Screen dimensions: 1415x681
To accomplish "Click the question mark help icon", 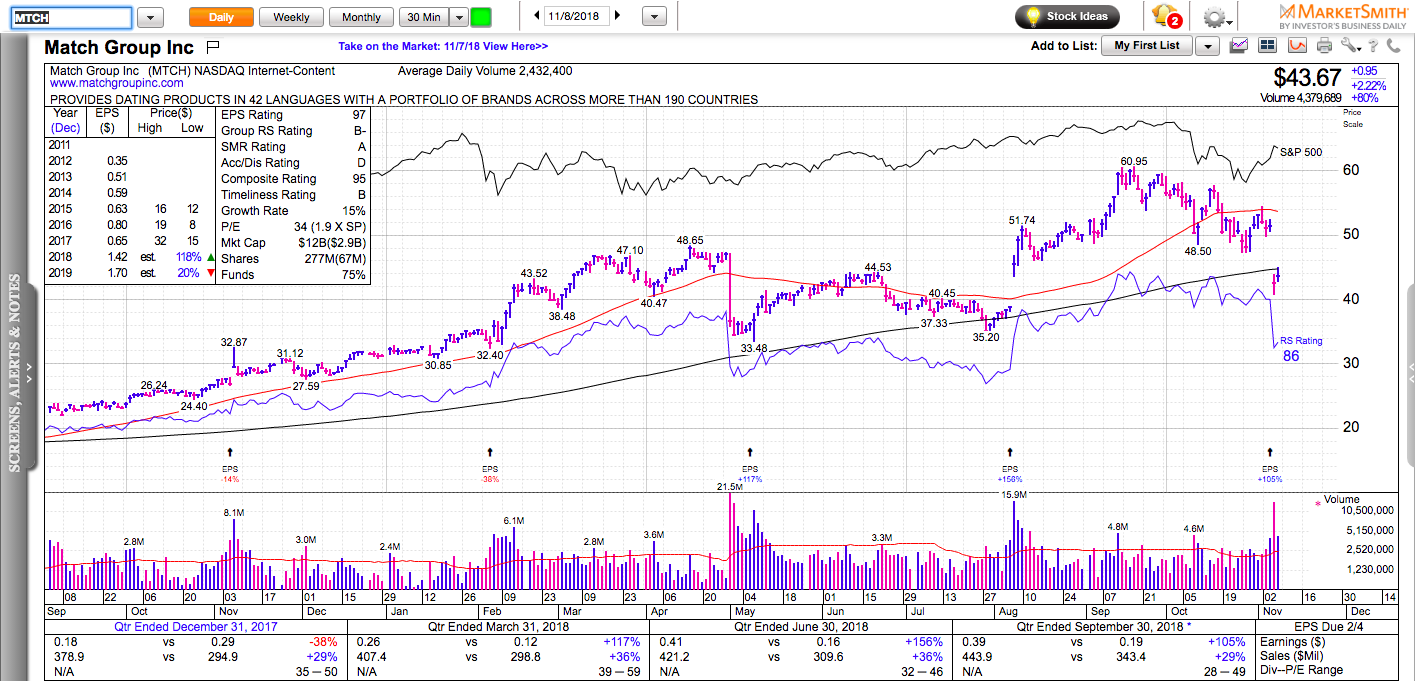I will (x=1374, y=45).
